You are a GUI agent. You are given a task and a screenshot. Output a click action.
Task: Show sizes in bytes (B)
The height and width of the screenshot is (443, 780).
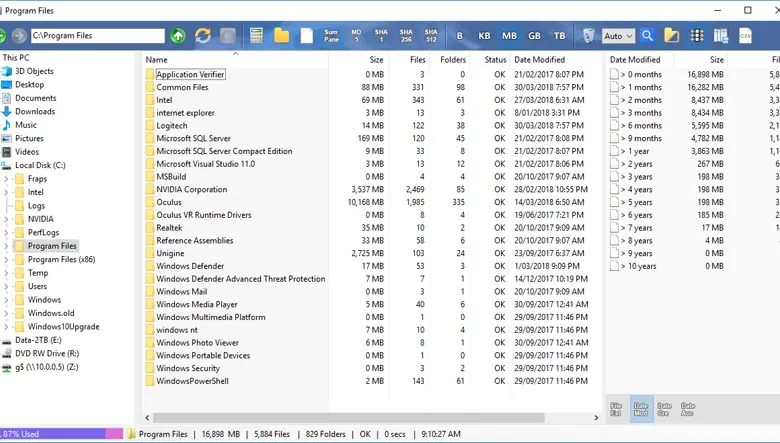click(460, 36)
